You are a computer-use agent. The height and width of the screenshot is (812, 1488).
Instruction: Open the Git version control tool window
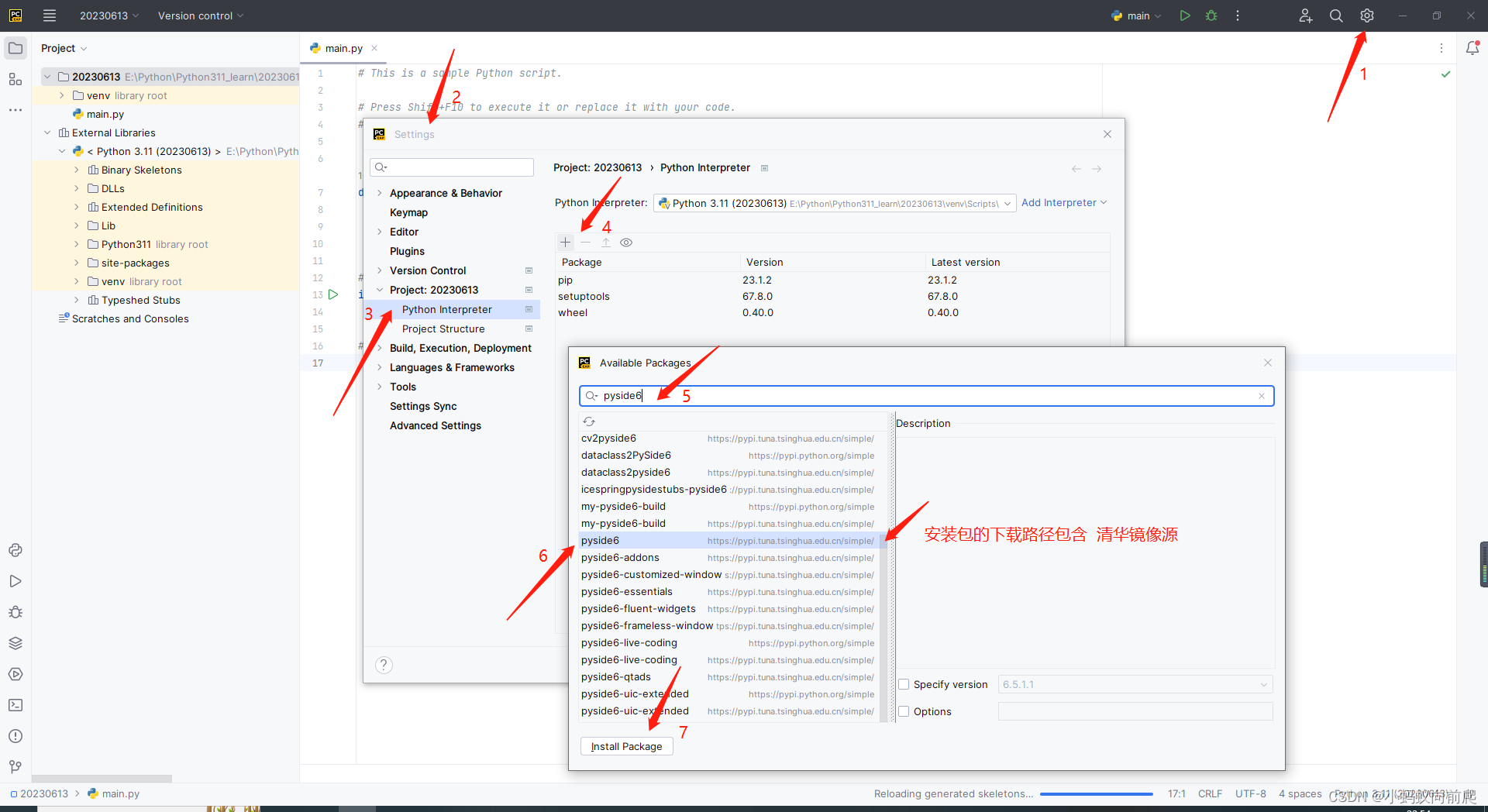pyautogui.click(x=15, y=767)
